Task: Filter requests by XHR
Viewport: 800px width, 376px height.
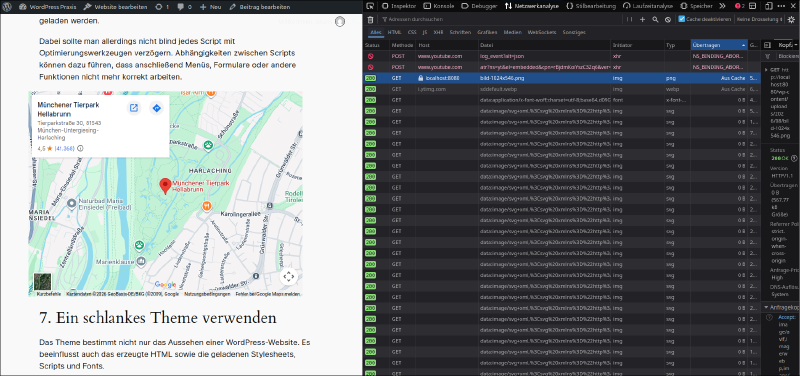Action: point(438,32)
